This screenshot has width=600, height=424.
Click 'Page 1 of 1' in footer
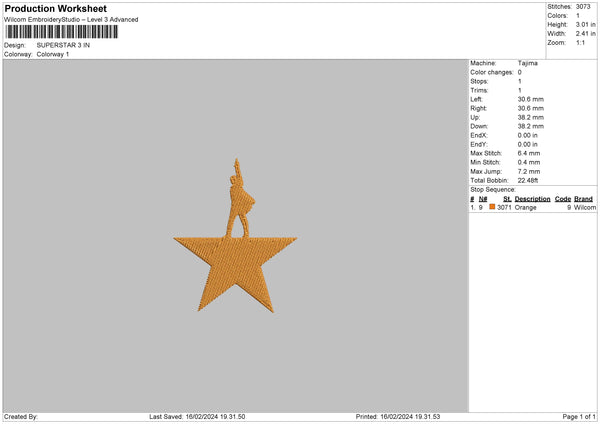pyautogui.click(x=579, y=417)
